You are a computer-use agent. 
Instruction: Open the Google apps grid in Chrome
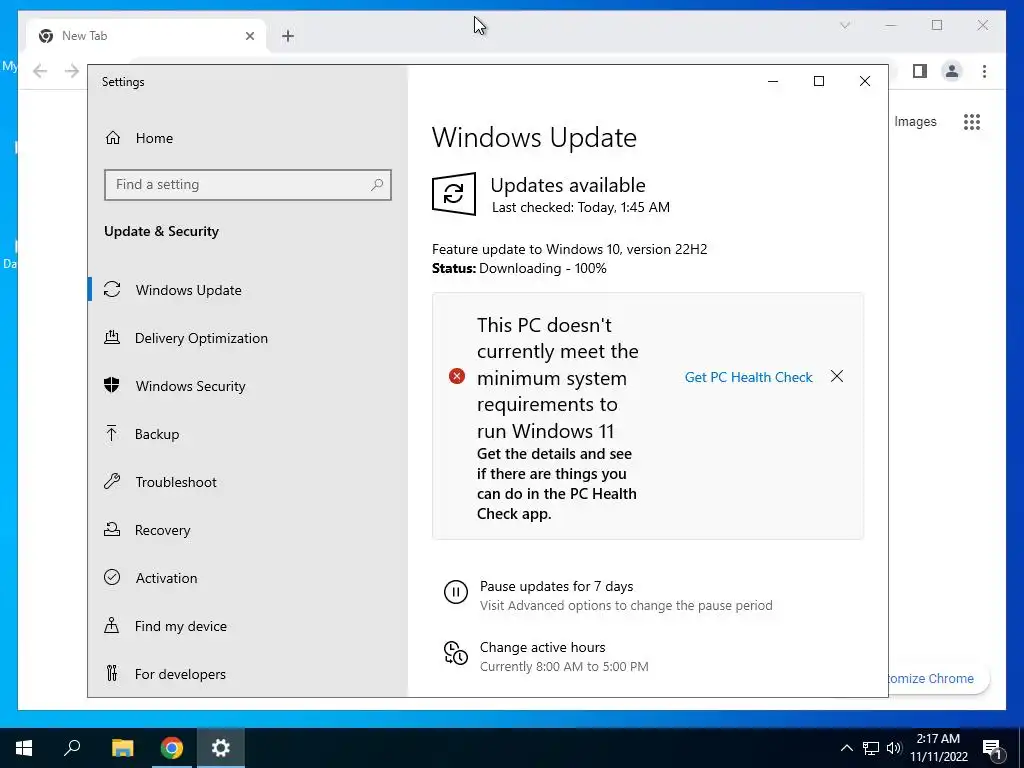coord(972,121)
